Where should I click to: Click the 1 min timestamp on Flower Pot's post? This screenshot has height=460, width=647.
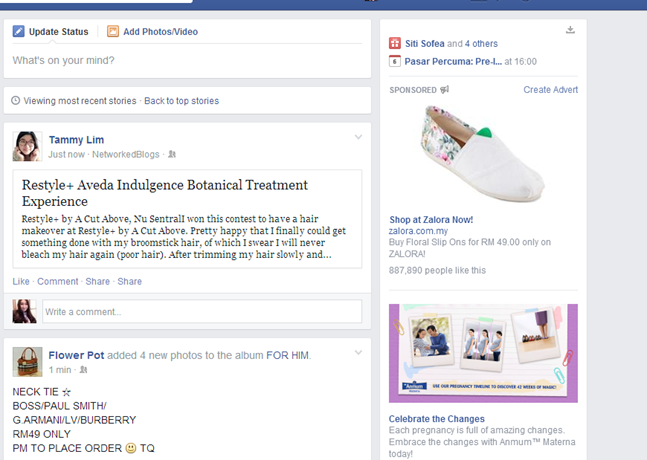coord(60,370)
